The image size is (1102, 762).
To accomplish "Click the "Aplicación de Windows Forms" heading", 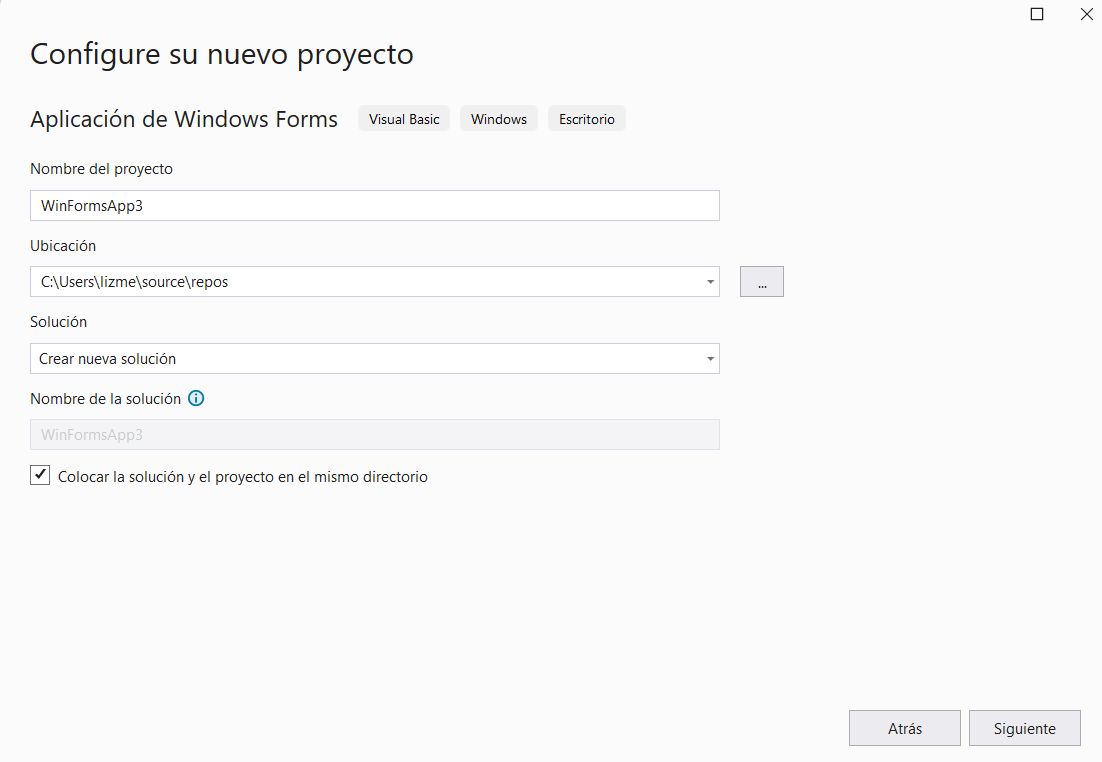I will point(183,118).
